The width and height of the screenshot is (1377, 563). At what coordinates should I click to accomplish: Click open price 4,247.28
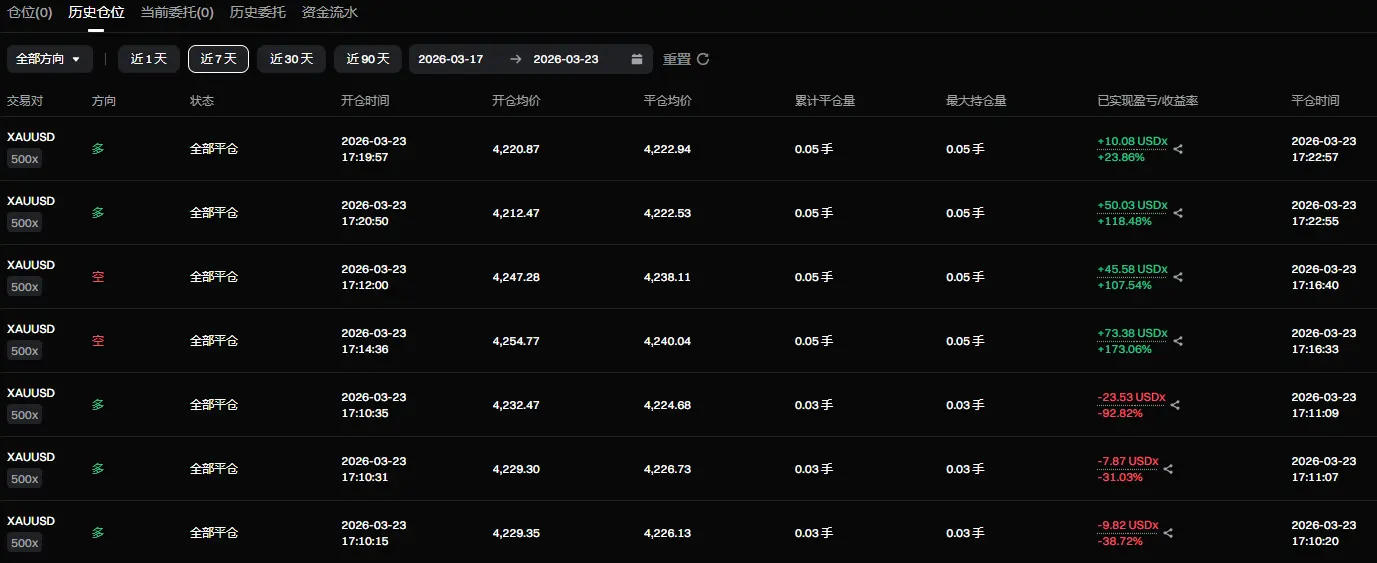516,277
